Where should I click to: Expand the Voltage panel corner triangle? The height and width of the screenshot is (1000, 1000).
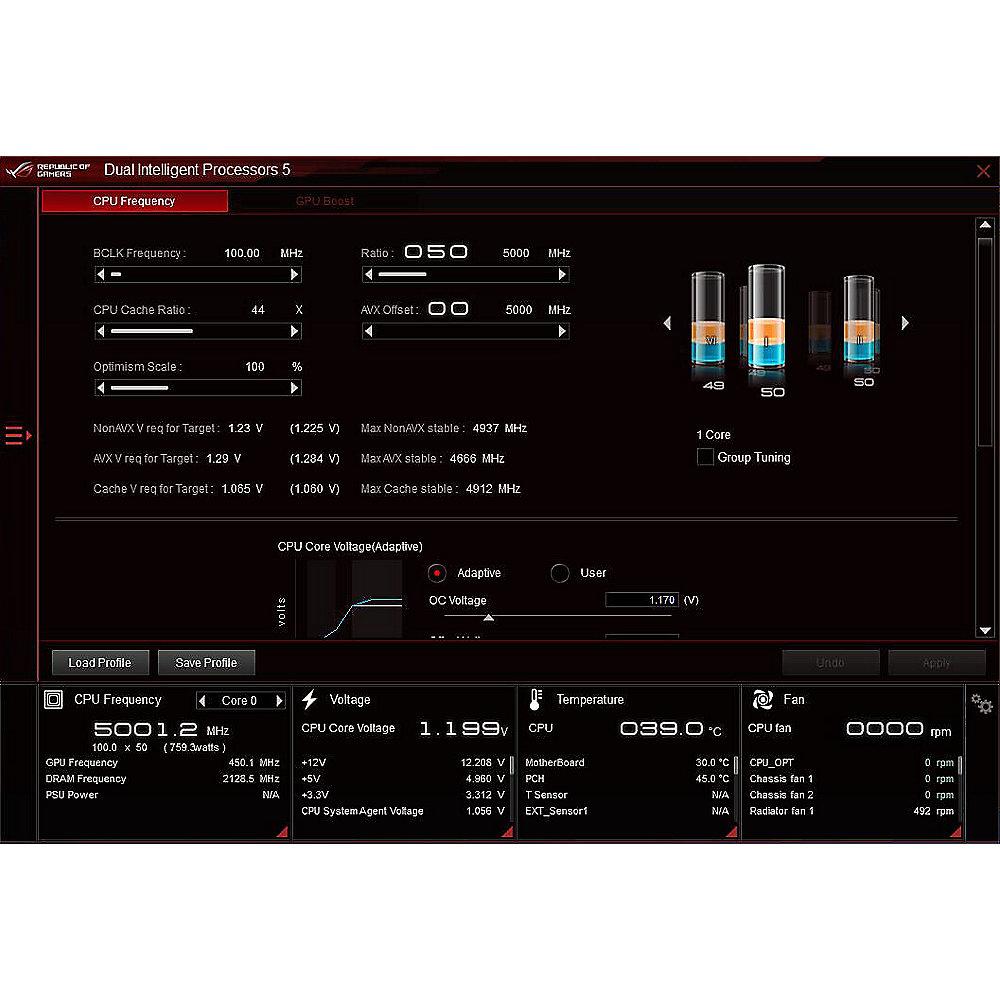tap(507, 831)
